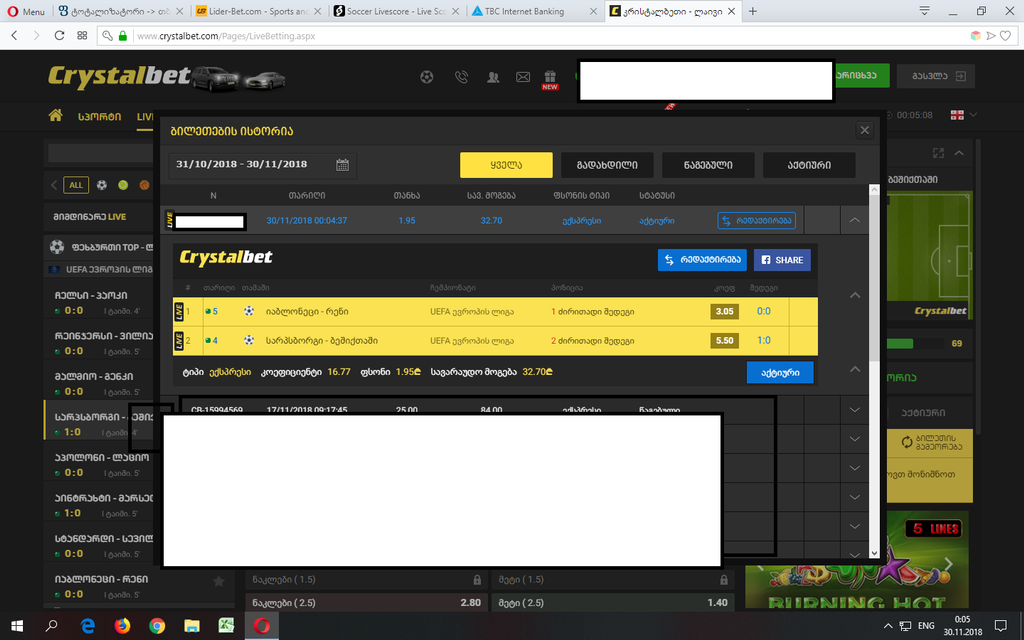This screenshot has height=640, width=1024.
Task: Add page to bookmarks heart icon
Action: tap(1006, 35)
